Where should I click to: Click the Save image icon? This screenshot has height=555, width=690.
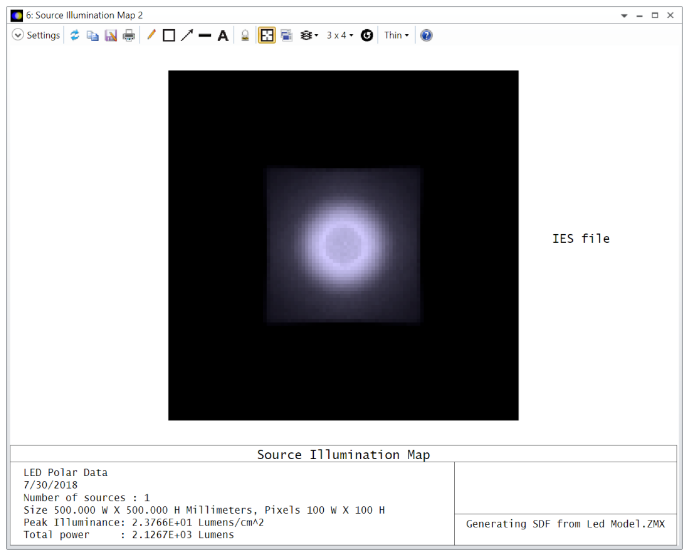click(110, 35)
